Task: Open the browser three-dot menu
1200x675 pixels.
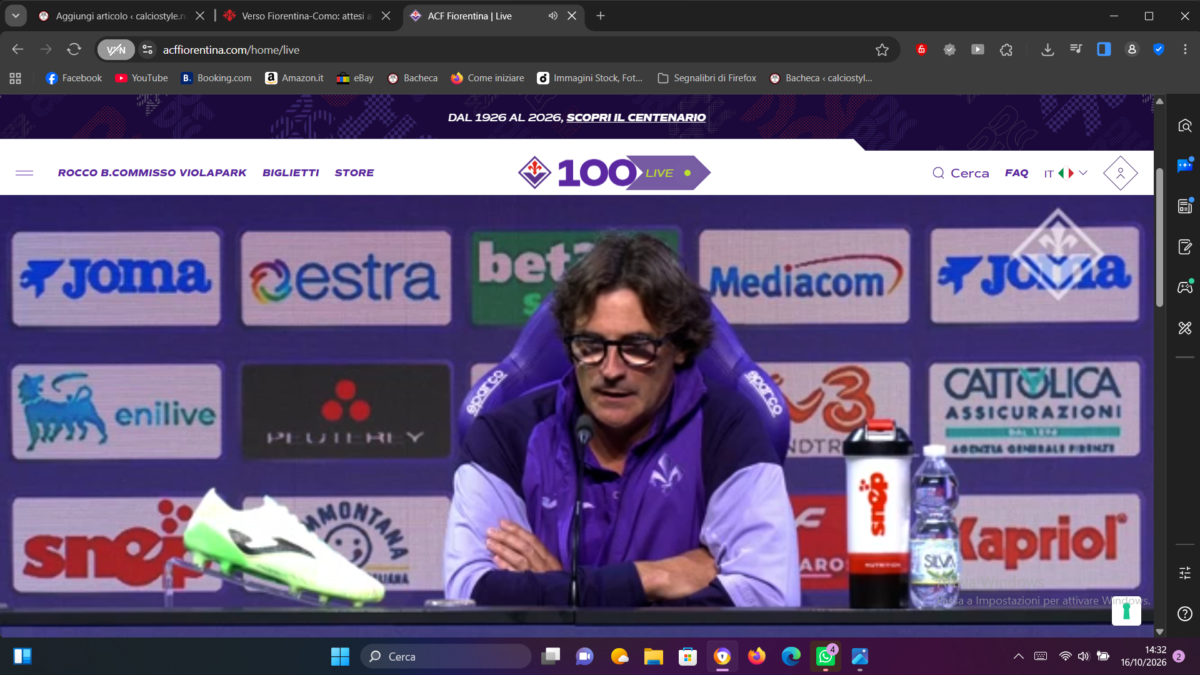Action: (x=1184, y=49)
